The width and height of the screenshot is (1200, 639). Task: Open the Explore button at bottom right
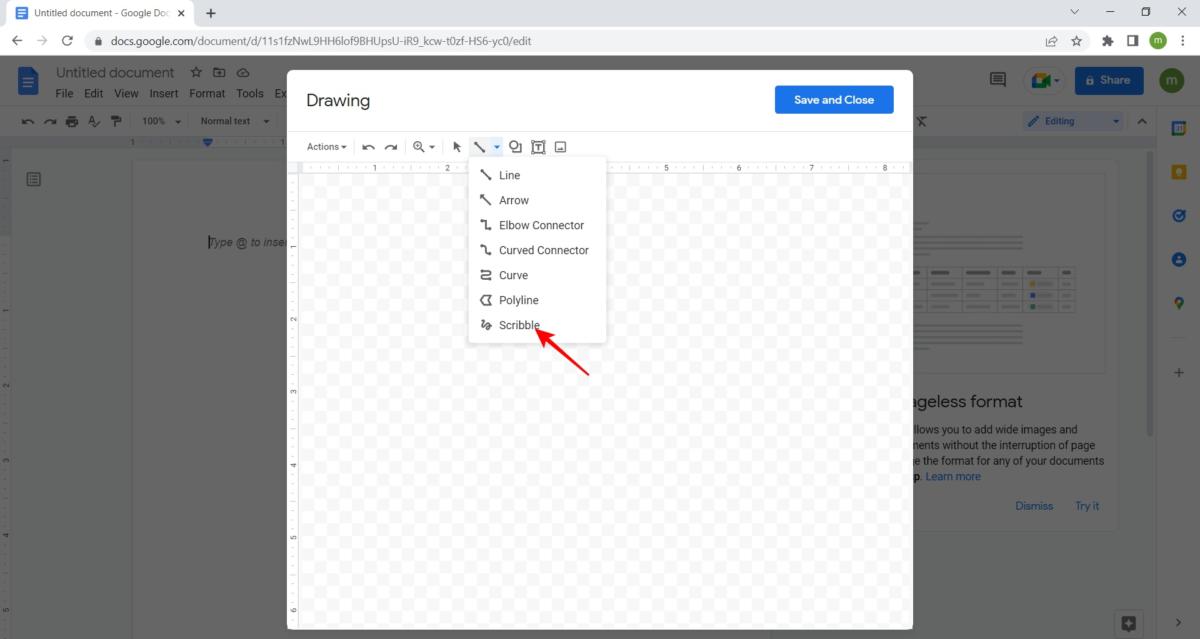(x=1129, y=622)
